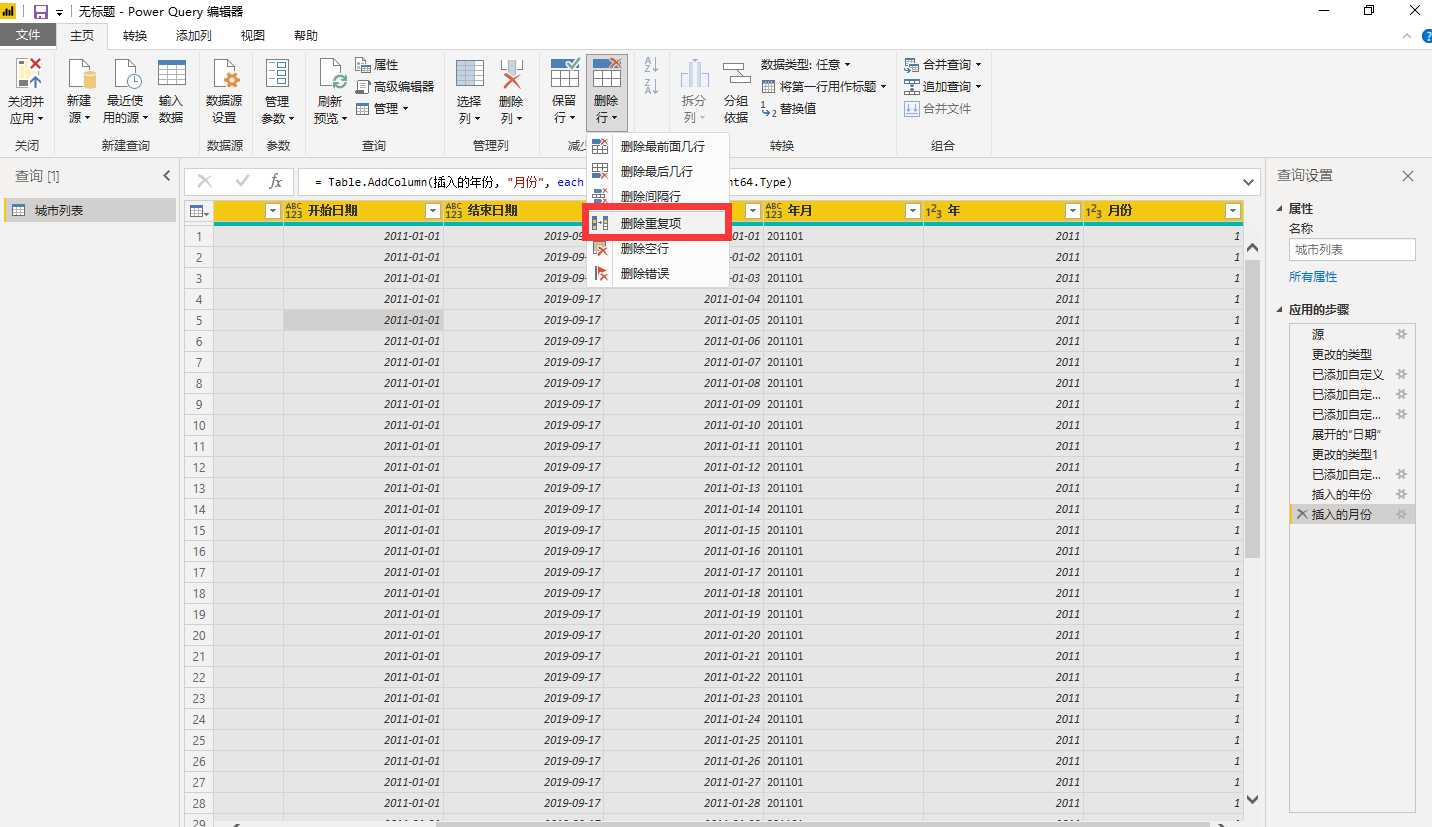Click the gear icon next to 源 step

click(x=1401, y=334)
